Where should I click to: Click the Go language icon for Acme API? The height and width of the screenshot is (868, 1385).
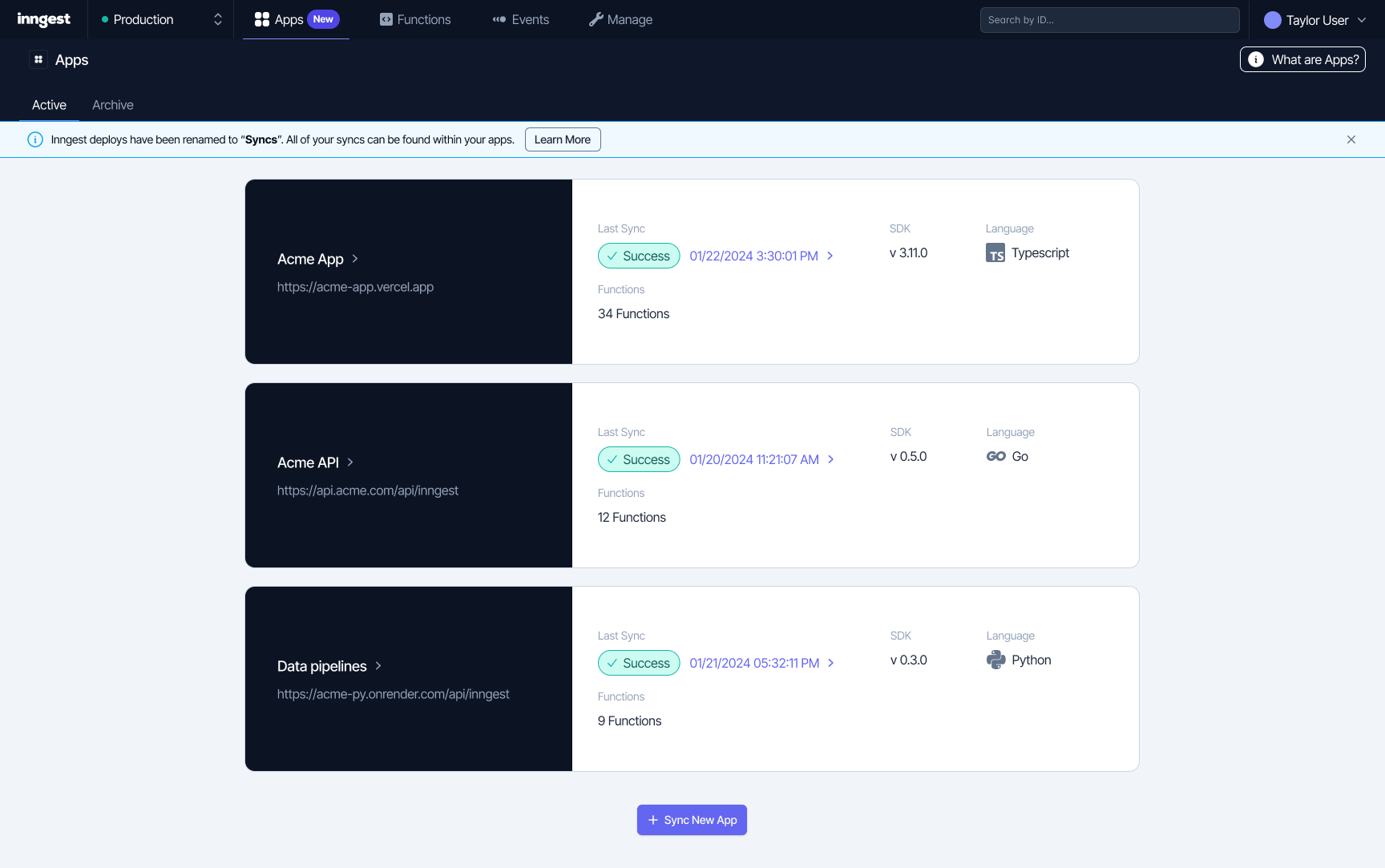tap(995, 456)
